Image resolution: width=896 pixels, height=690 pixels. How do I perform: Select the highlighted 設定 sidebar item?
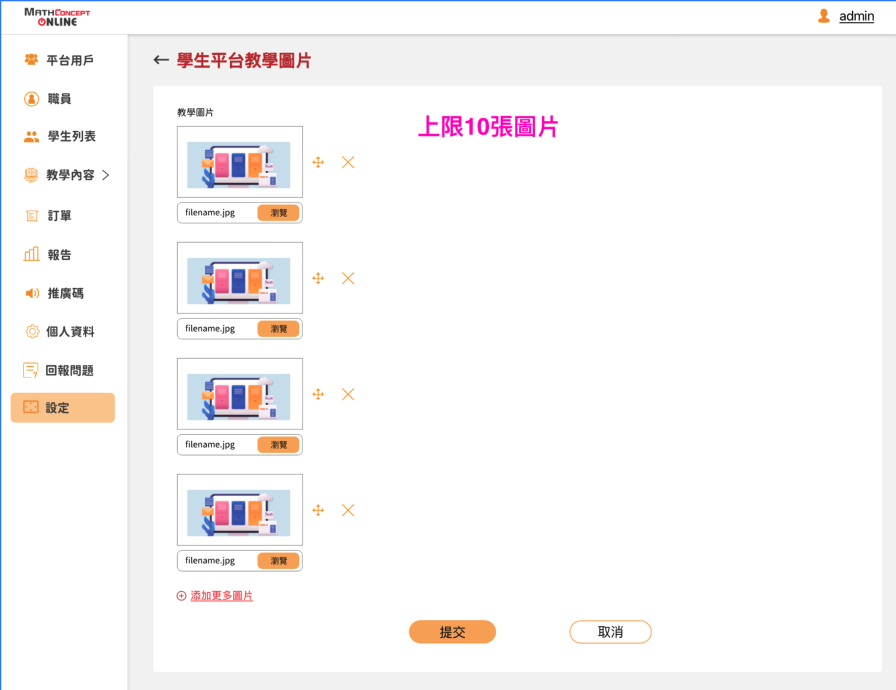click(63, 407)
